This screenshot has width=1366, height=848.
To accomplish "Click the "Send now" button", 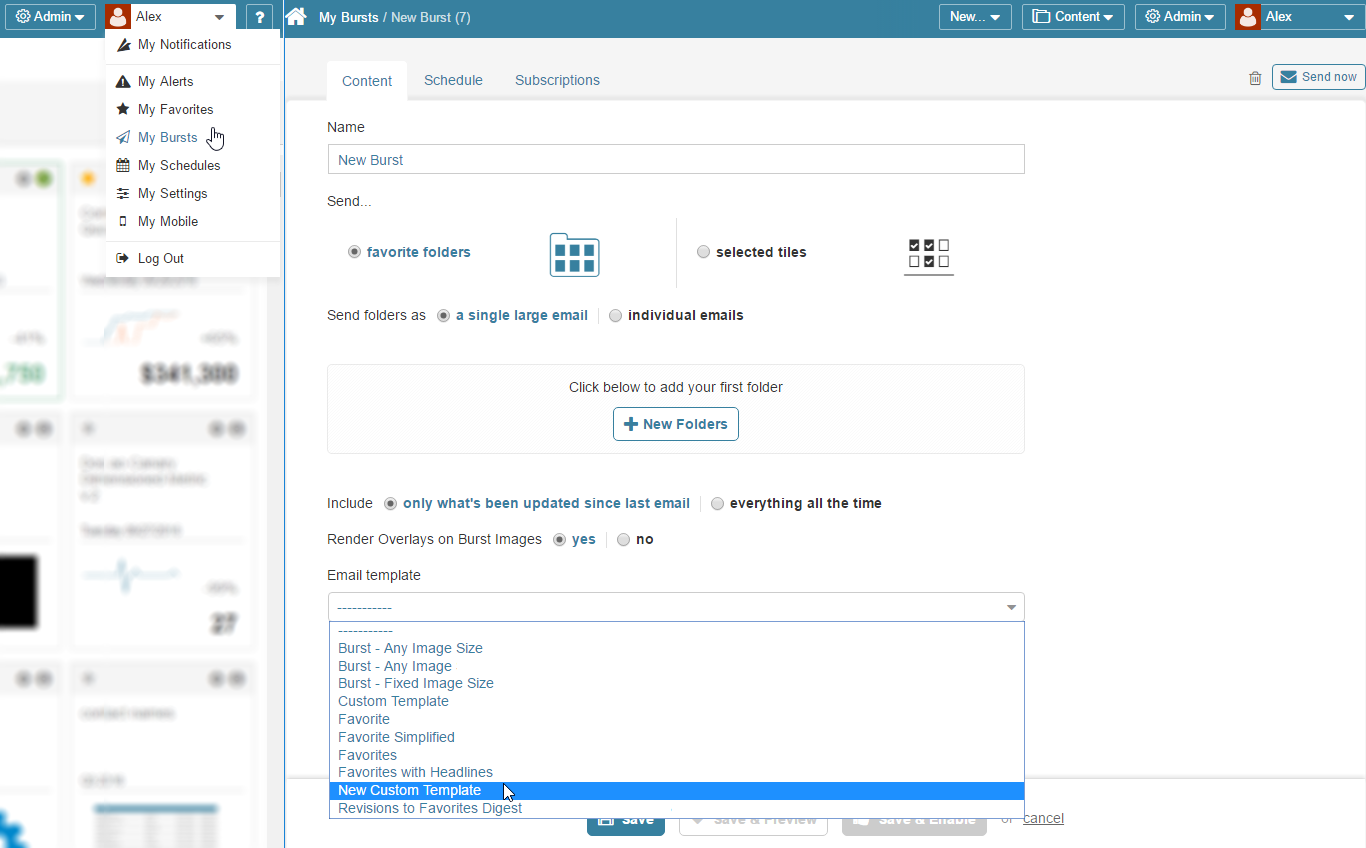I will click(1318, 77).
